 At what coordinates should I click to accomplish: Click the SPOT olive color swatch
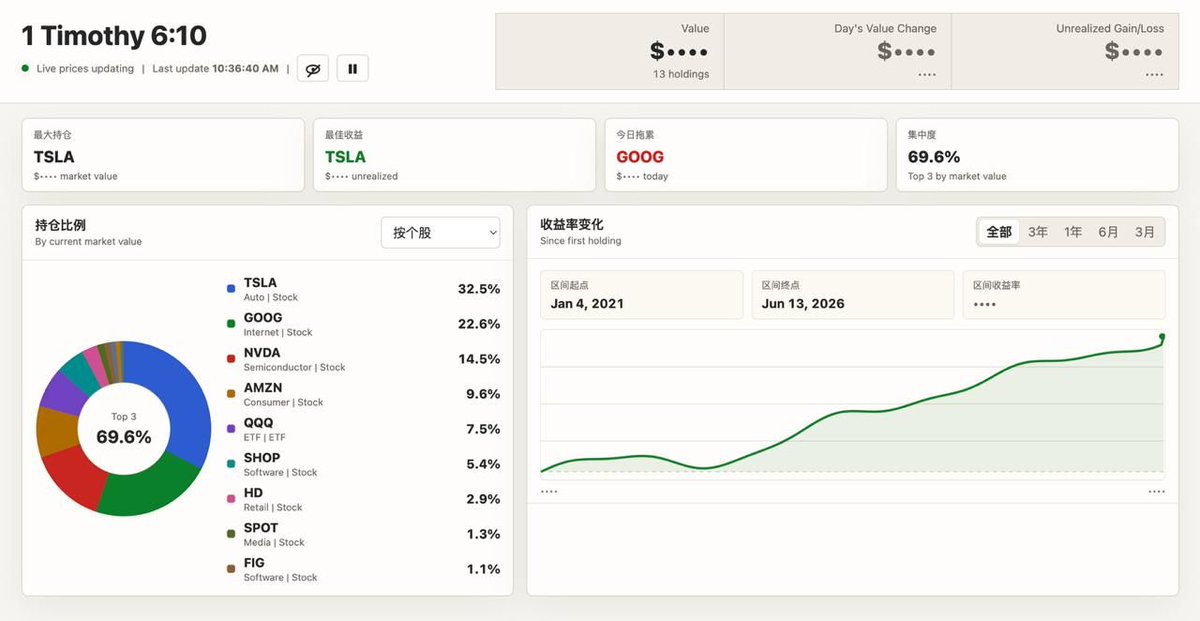tap(231, 534)
